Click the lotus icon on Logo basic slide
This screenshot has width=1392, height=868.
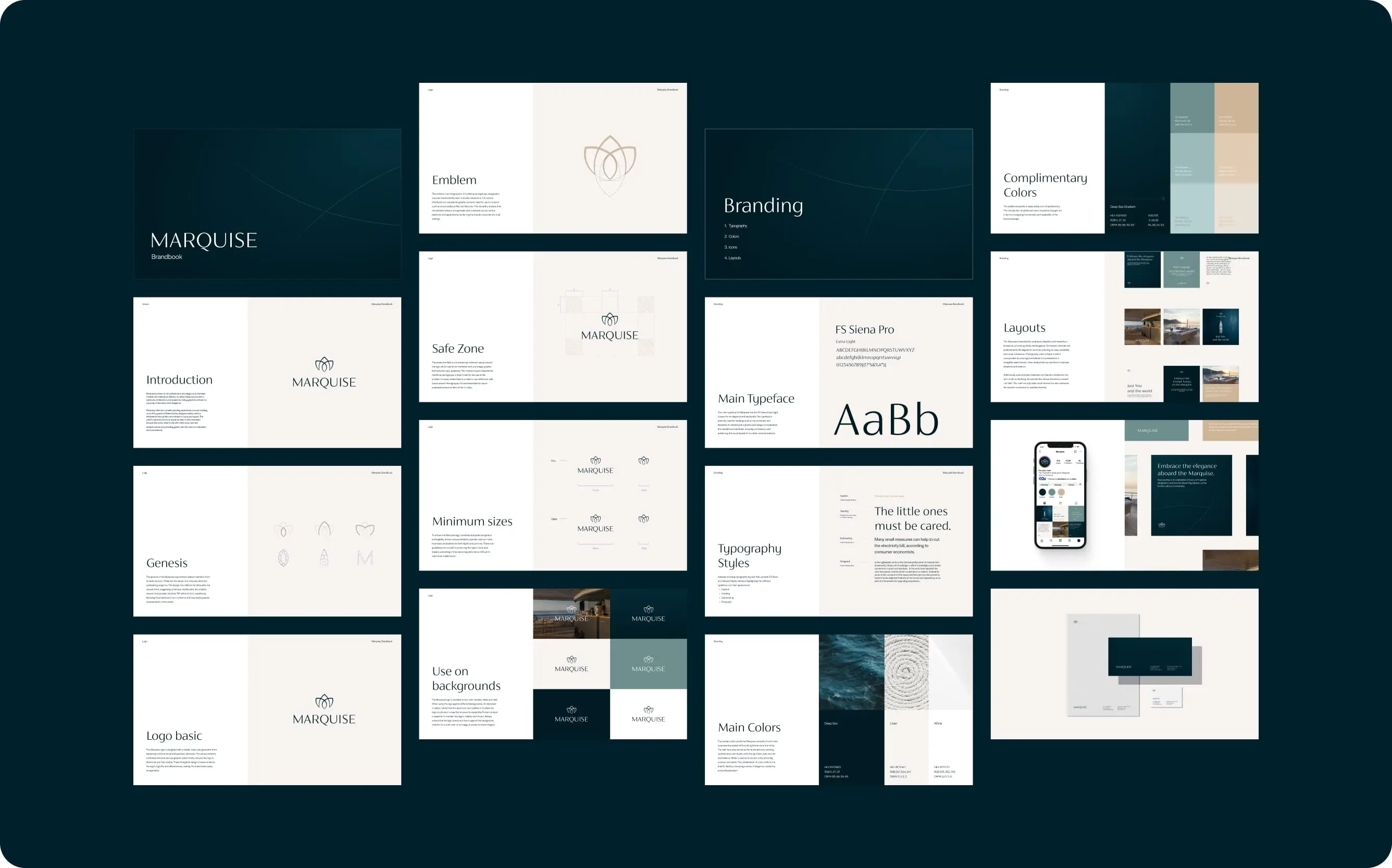click(x=324, y=701)
